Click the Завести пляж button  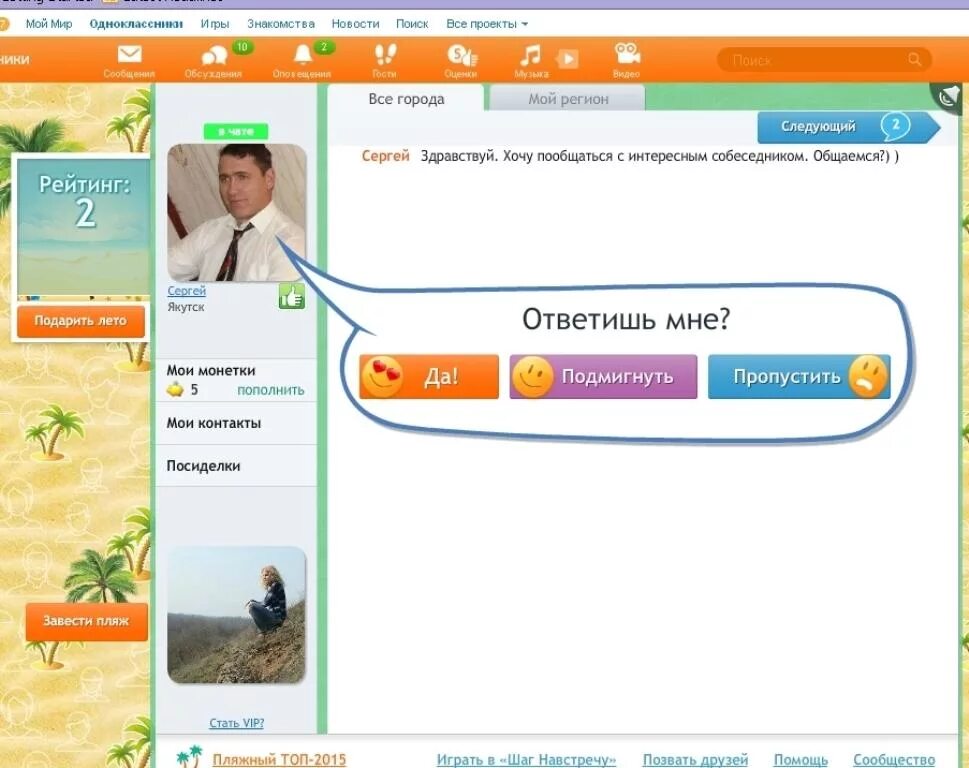coord(87,621)
